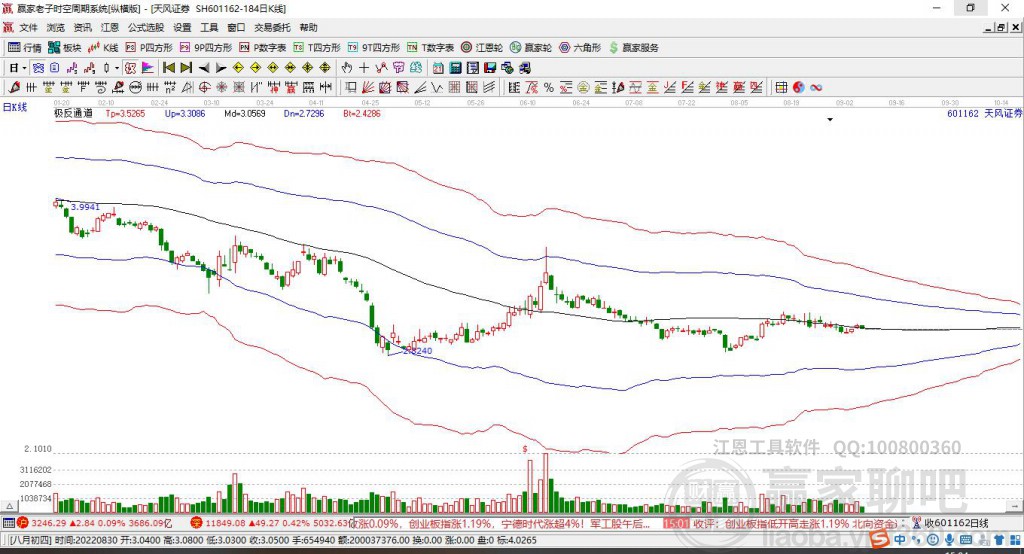Viewport: 1024px width, 554px height.
Task: Open the T四方形 tool
Action: click(x=317, y=48)
